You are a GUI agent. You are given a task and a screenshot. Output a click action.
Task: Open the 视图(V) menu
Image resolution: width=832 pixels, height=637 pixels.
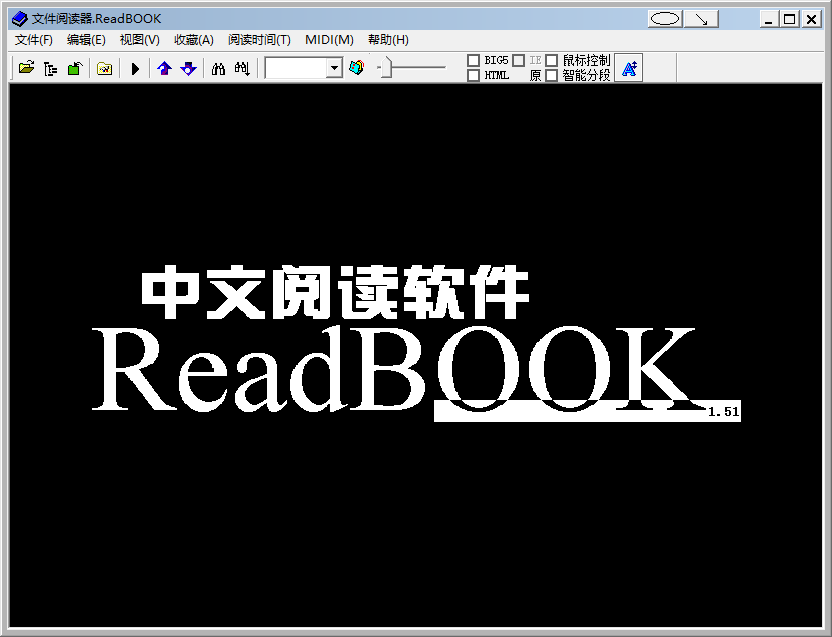click(x=139, y=40)
